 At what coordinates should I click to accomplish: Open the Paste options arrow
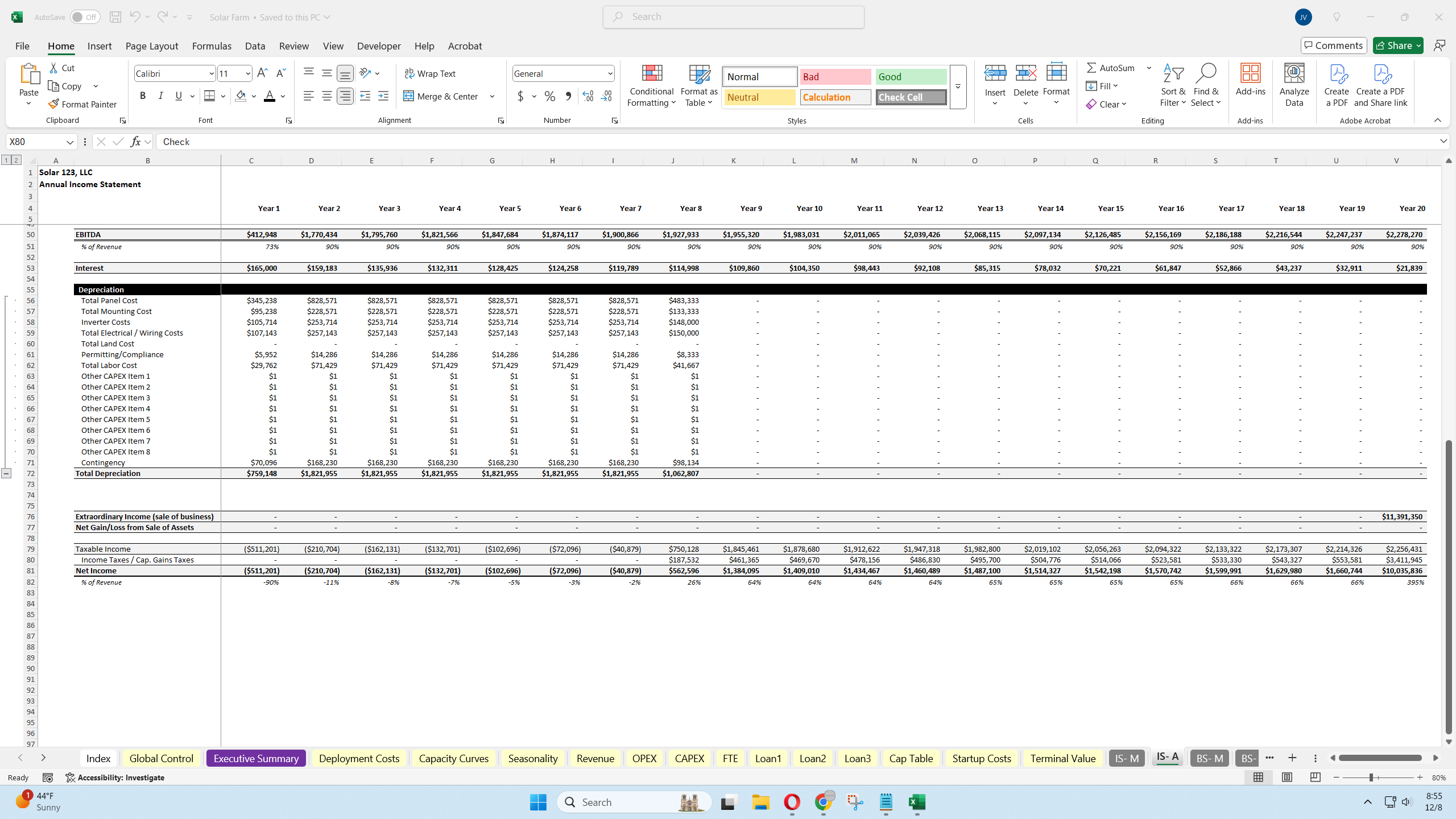28,104
